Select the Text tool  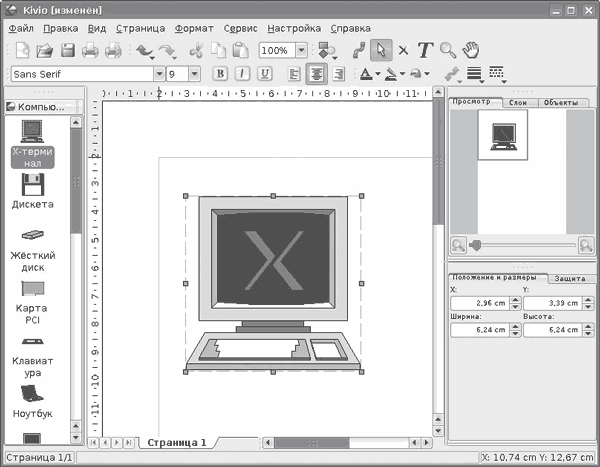(425, 49)
